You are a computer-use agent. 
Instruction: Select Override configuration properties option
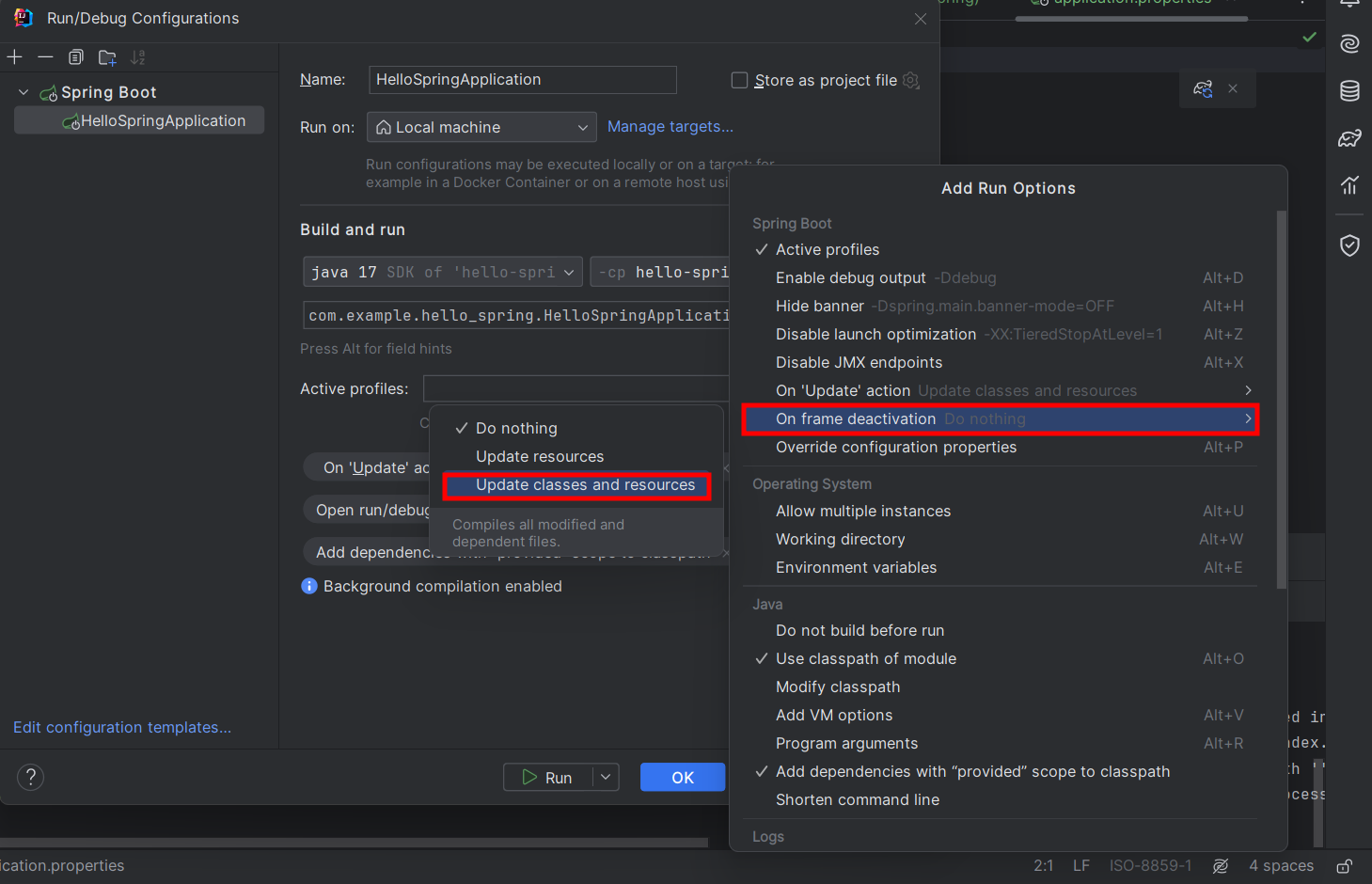pyautogui.click(x=1001, y=447)
